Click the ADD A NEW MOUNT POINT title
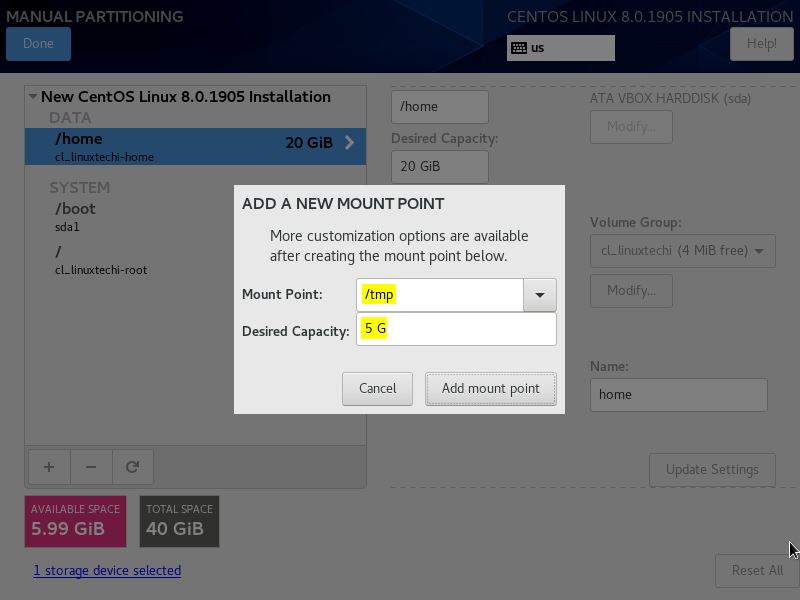The image size is (800, 600). click(x=343, y=204)
